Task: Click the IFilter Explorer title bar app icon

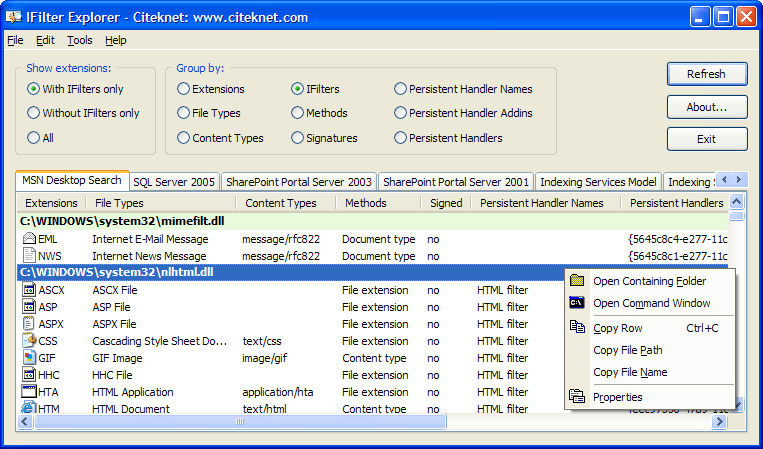Action: pyautogui.click(x=14, y=17)
